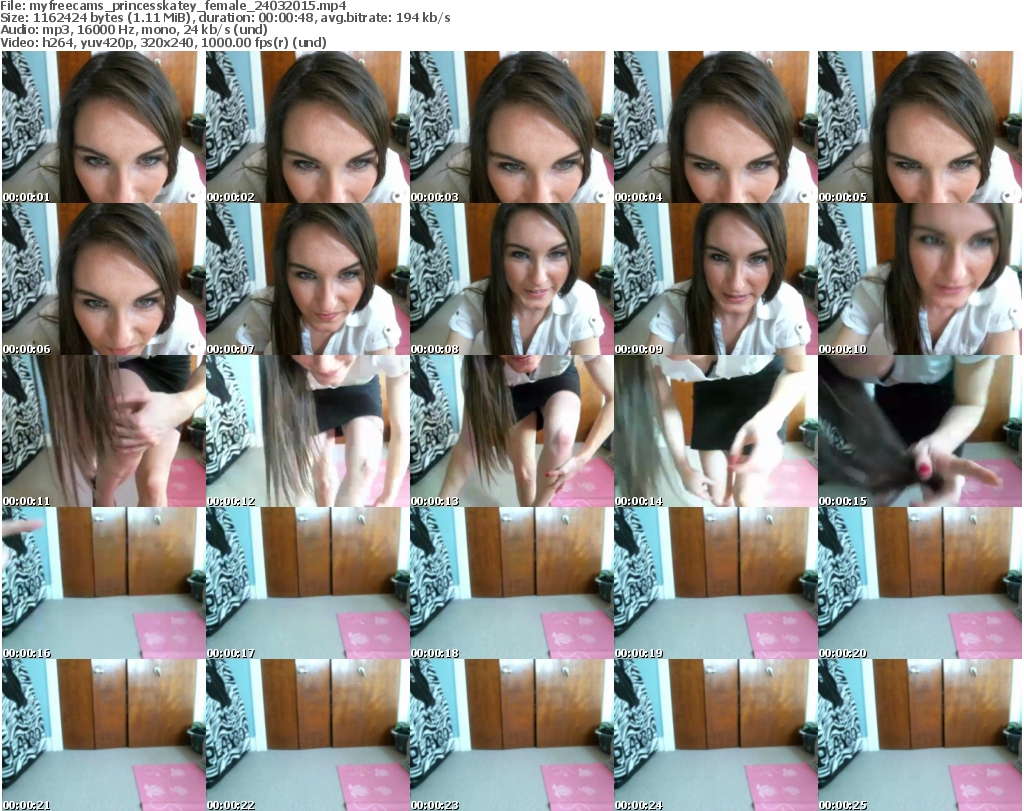Pick the frame labeled 00:00:19
Image resolution: width=1024 pixels, height=811 pixels.
(716, 583)
